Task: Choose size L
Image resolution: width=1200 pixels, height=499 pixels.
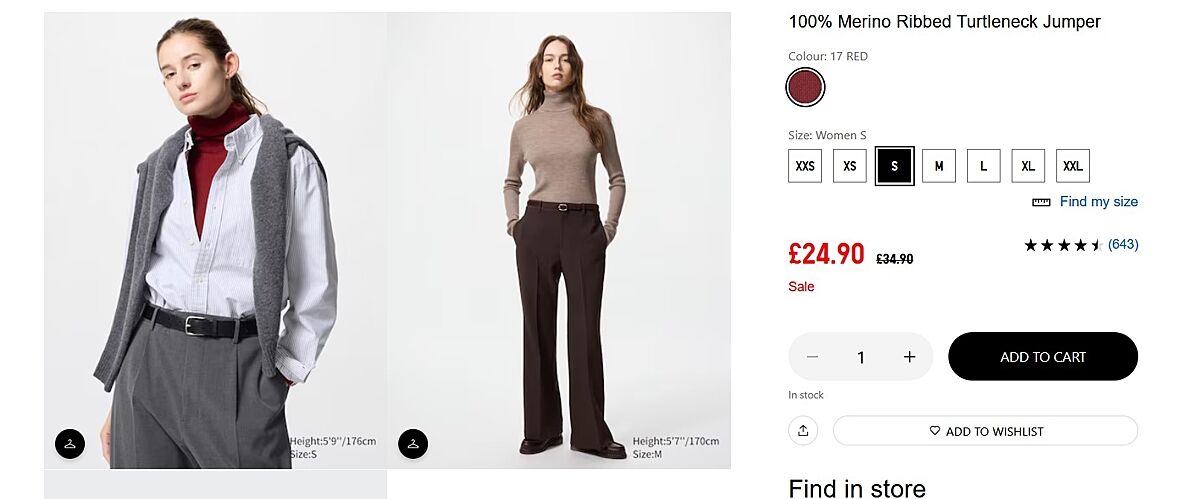Action: pyautogui.click(x=983, y=166)
